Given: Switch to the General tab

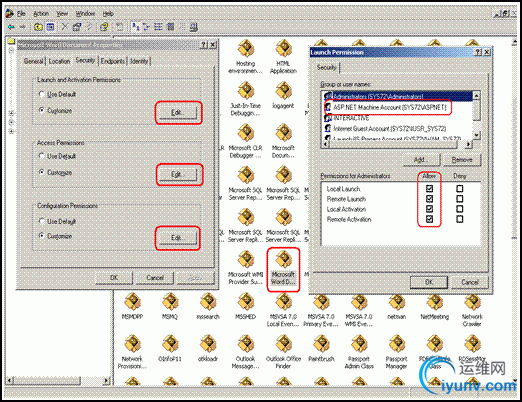Looking at the screenshot, I should [x=33, y=61].
